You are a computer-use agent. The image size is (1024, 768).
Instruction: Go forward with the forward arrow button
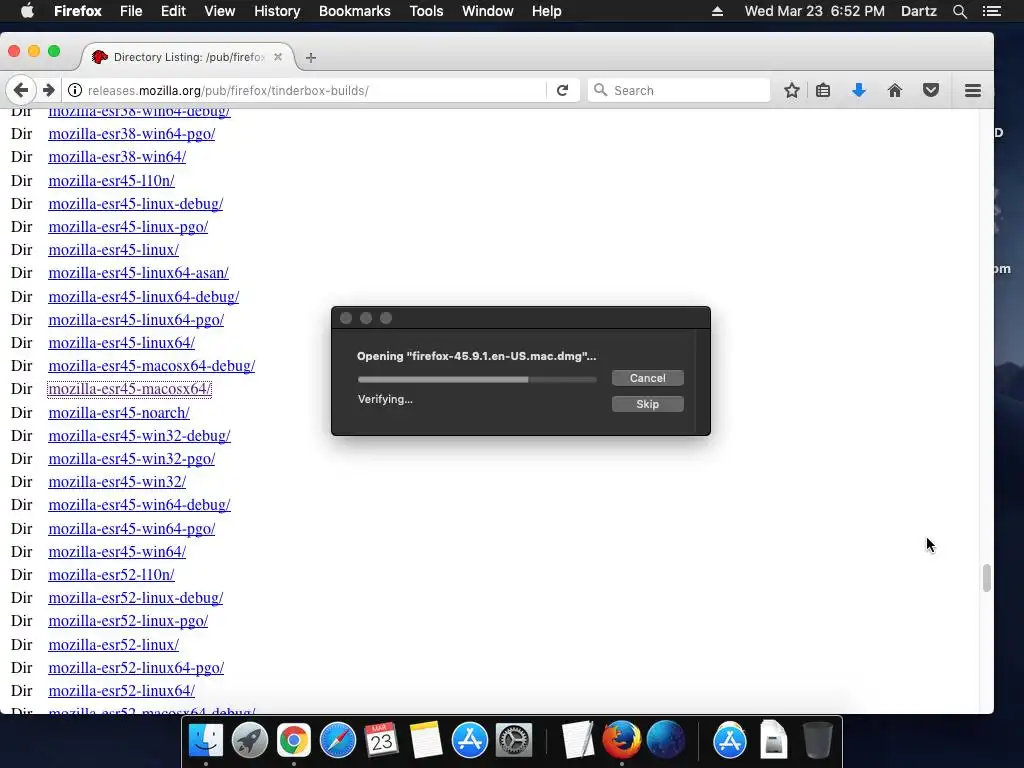click(x=48, y=90)
